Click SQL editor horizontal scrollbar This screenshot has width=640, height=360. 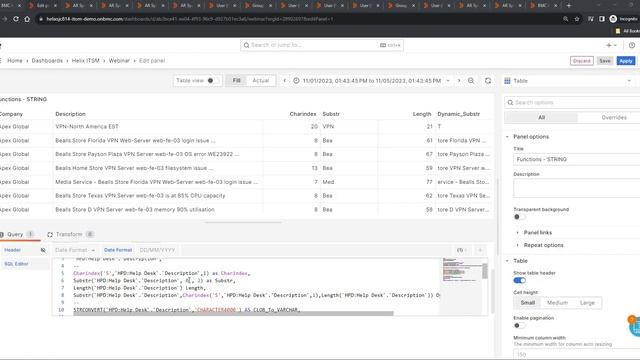233,313
